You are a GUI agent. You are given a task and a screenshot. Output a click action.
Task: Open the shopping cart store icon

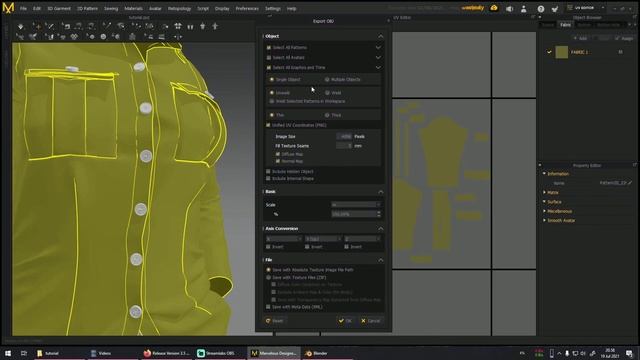555,9
